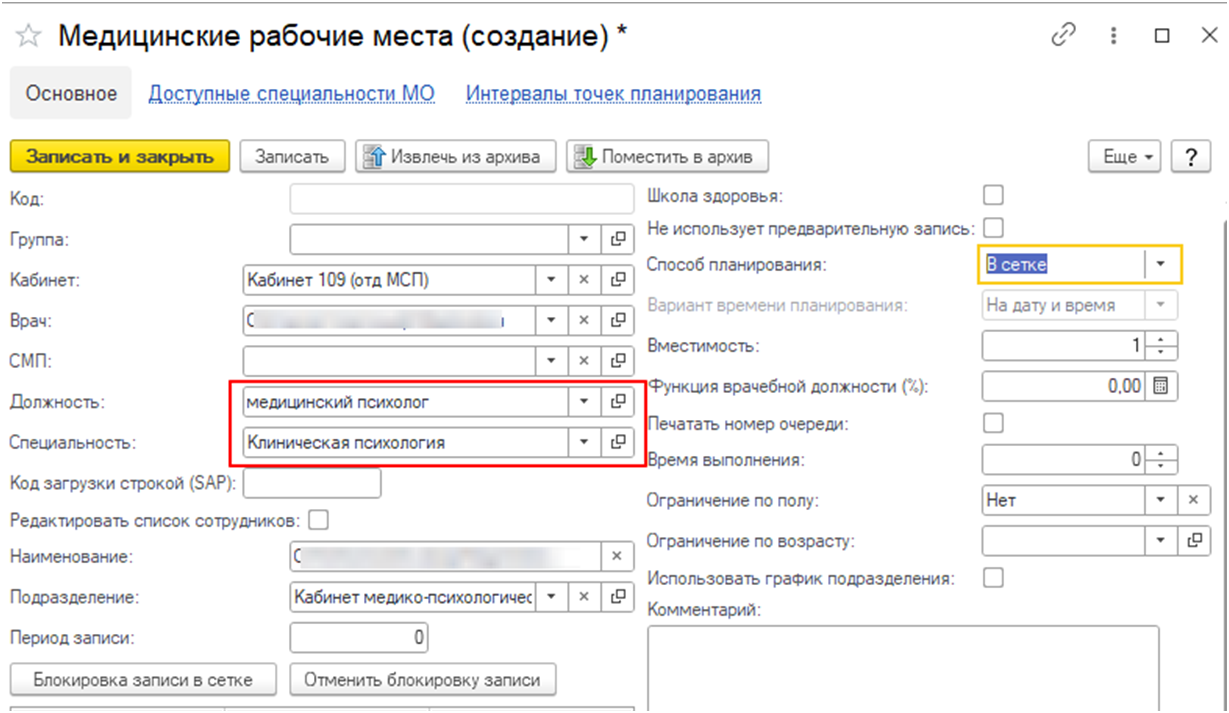Expand the Ограничение по полу dropdown
Screen dimensions: 1229x713
pos(1160,499)
